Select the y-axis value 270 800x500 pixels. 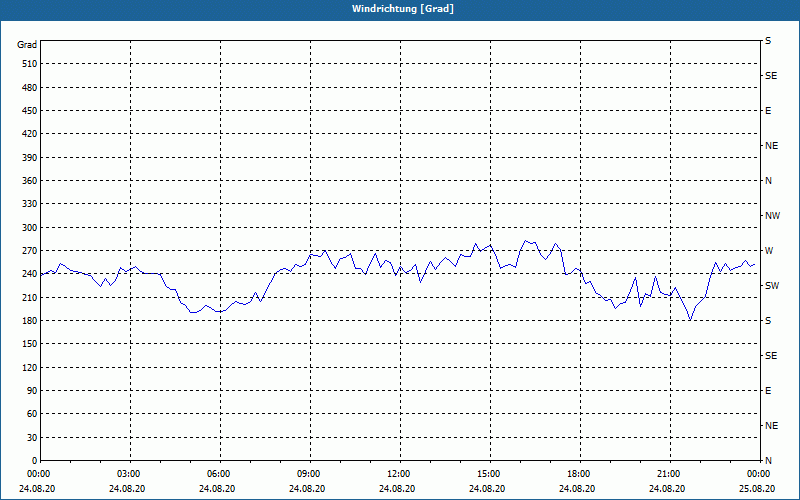[x=30, y=251]
